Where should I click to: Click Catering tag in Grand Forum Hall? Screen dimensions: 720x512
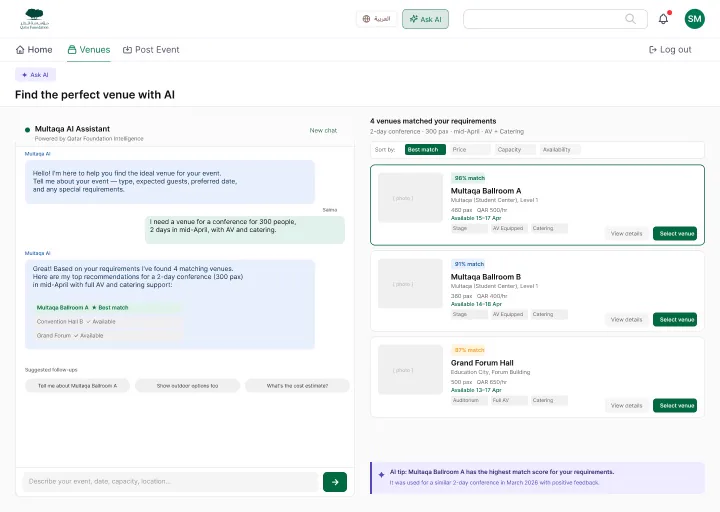point(549,400)
